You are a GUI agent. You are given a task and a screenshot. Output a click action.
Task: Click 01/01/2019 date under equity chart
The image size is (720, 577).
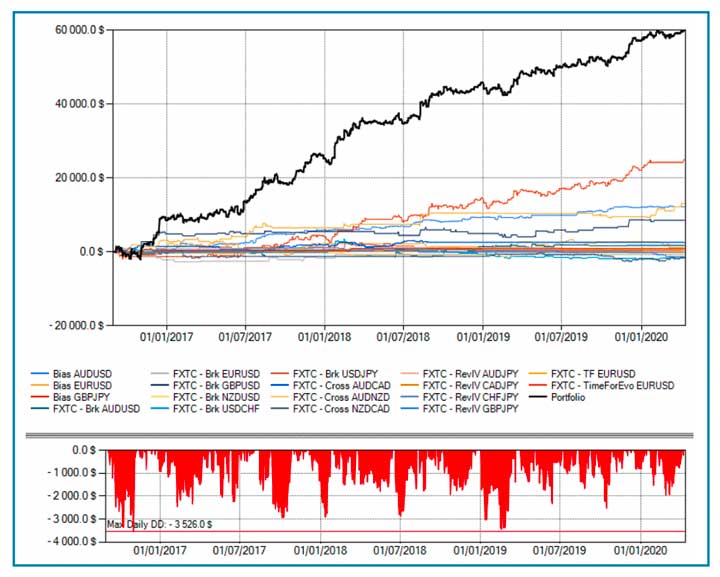(x=483, y=337)
